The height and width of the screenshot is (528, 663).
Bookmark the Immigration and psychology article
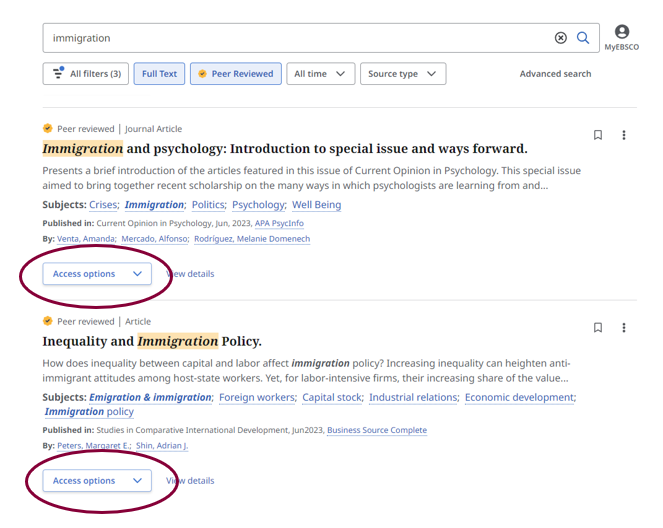[598, 135]
